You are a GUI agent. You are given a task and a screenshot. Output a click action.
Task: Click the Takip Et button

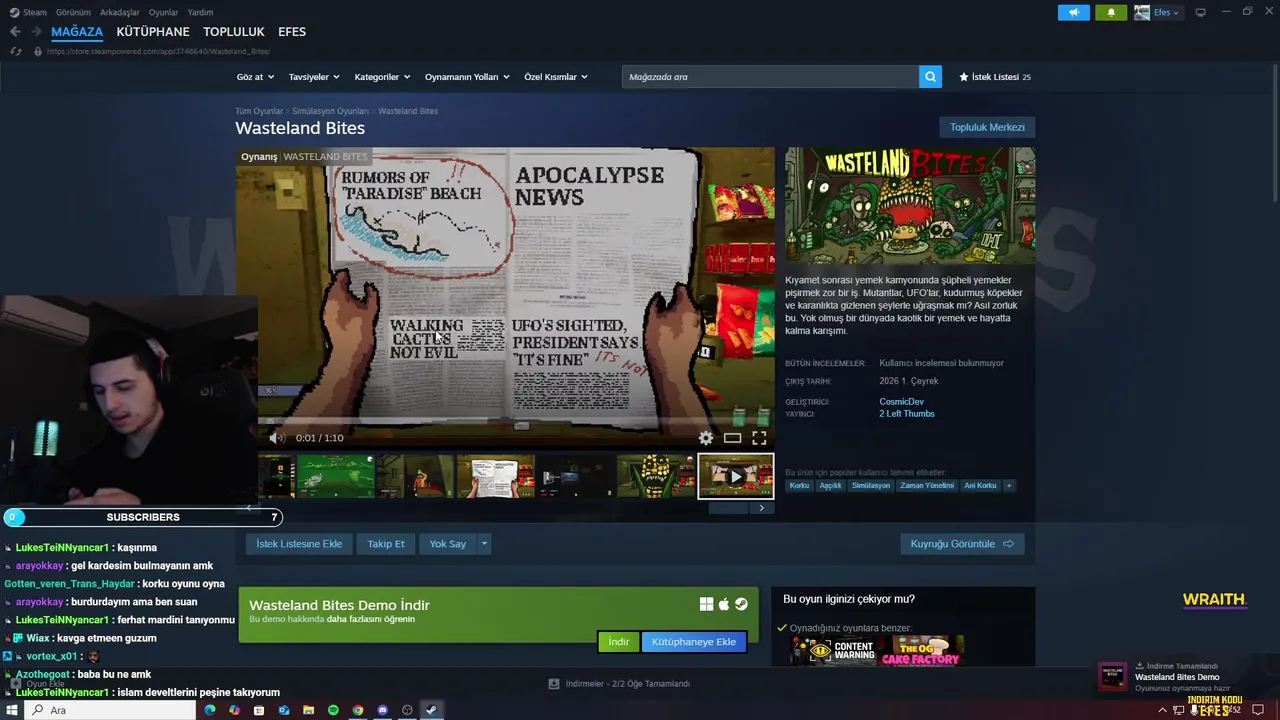386,544
